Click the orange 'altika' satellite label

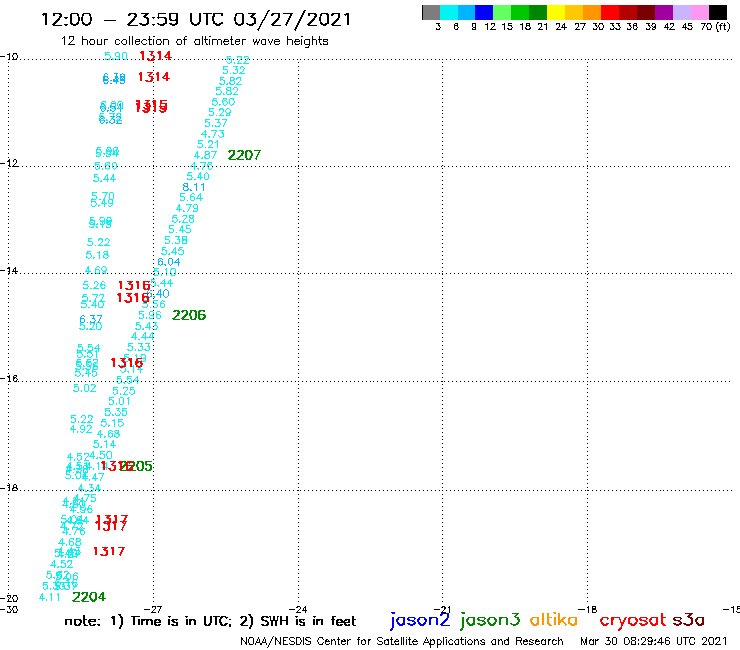(x=554, y=619)
